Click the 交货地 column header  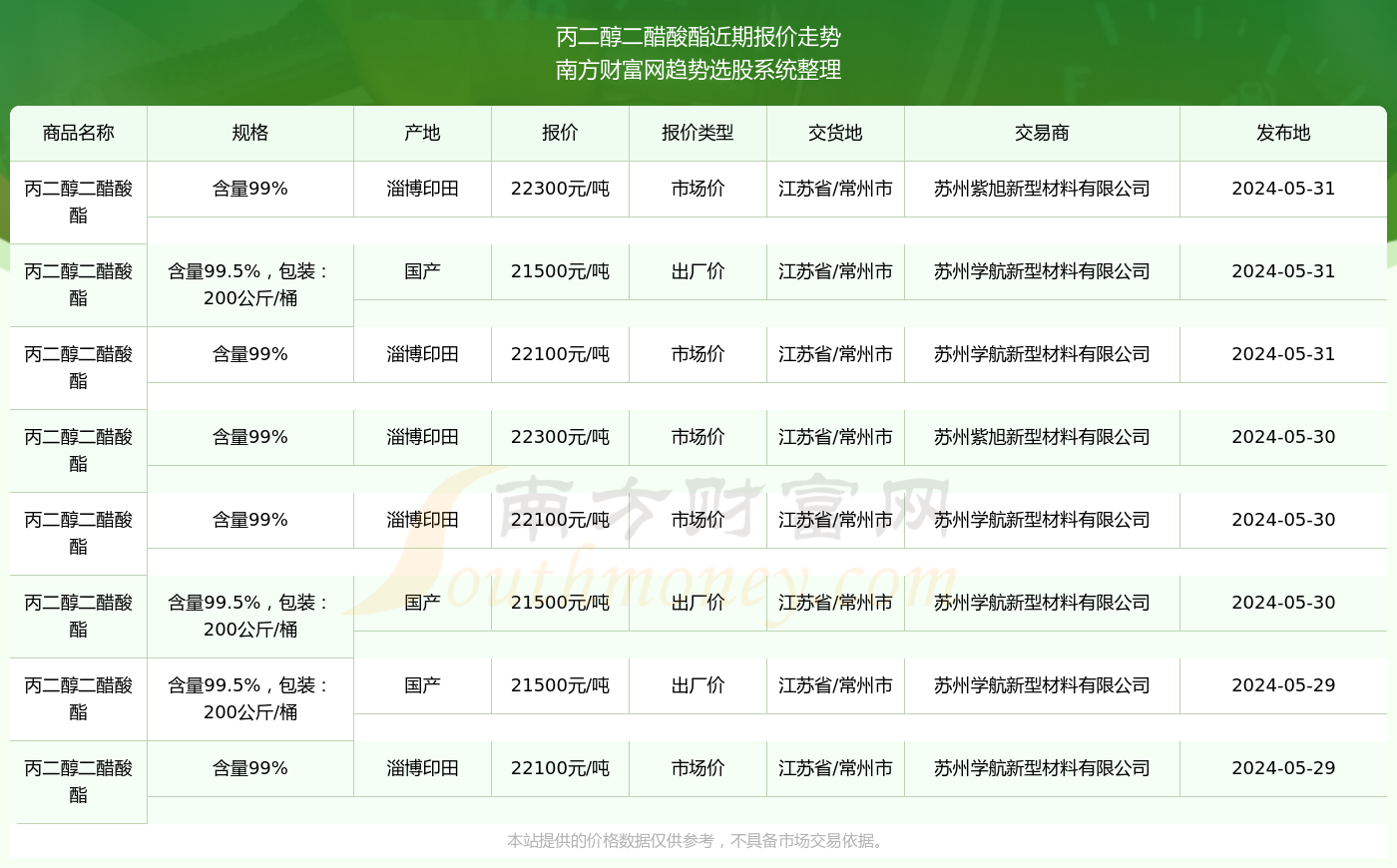pos(835,133)
